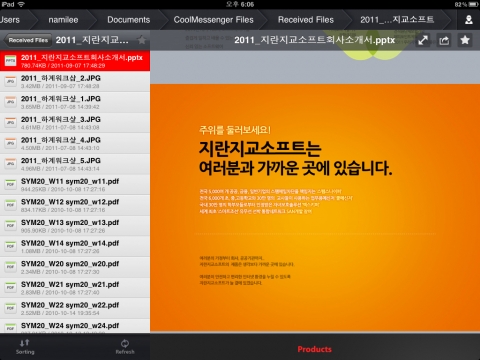Click the orange slide preview area
This screenshot has height=360, width=480.
point(315,208)
